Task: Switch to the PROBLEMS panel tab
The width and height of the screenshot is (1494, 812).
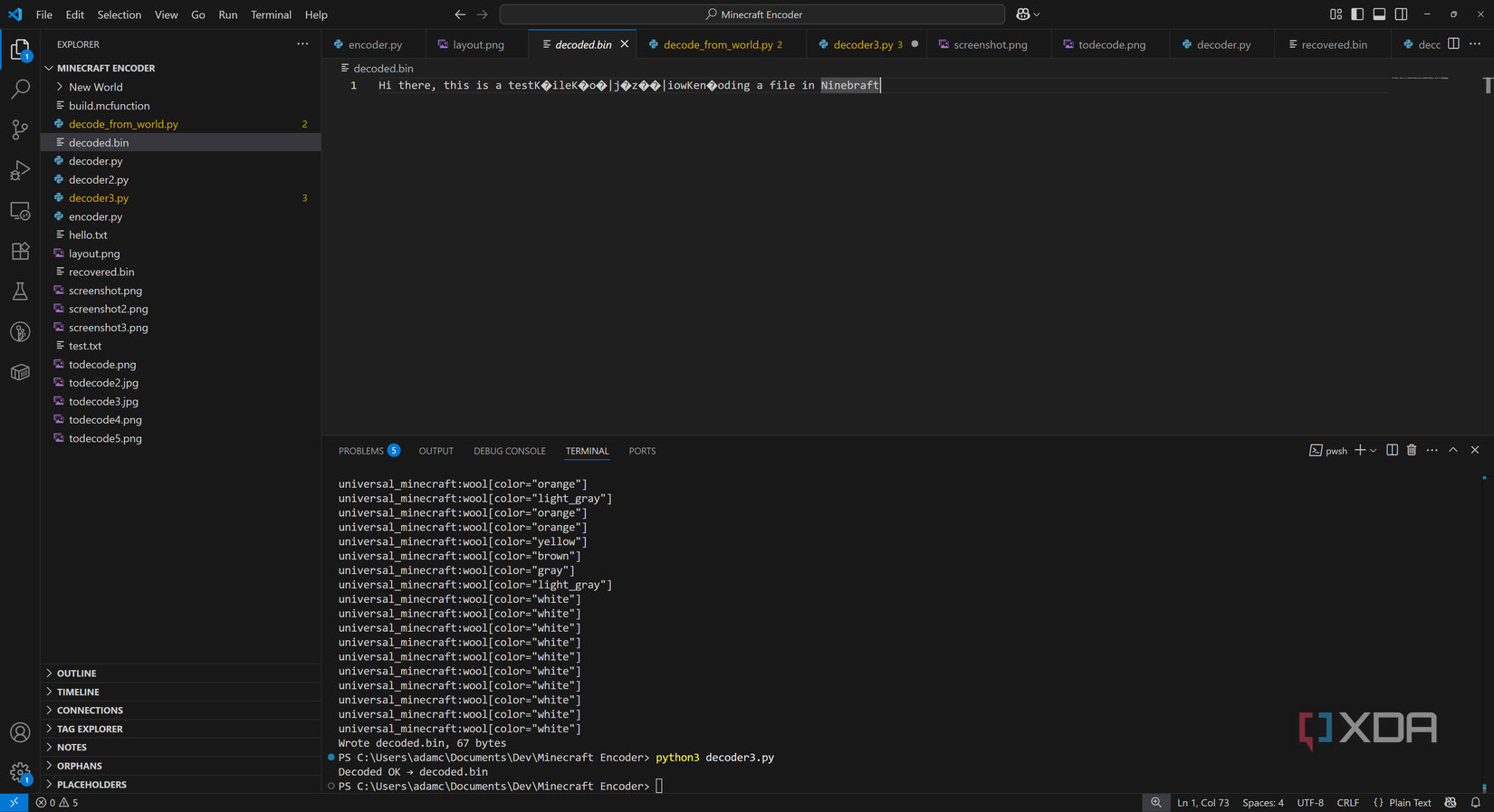Action: 360,451
